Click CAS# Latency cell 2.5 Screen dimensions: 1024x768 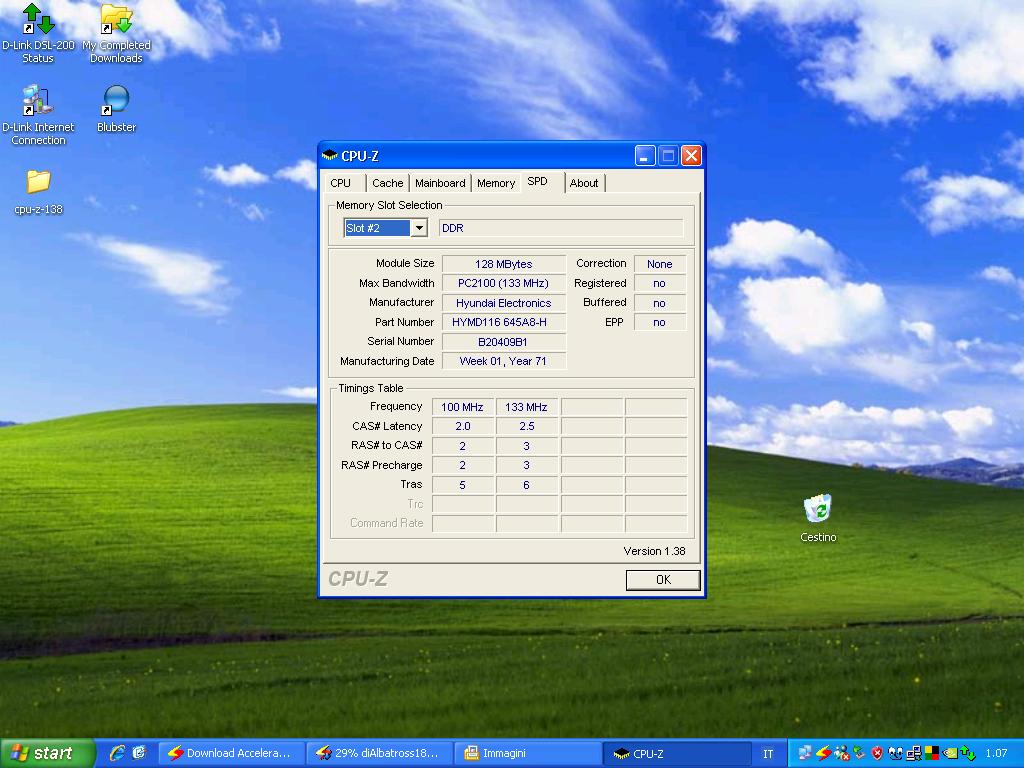point(526,426)
